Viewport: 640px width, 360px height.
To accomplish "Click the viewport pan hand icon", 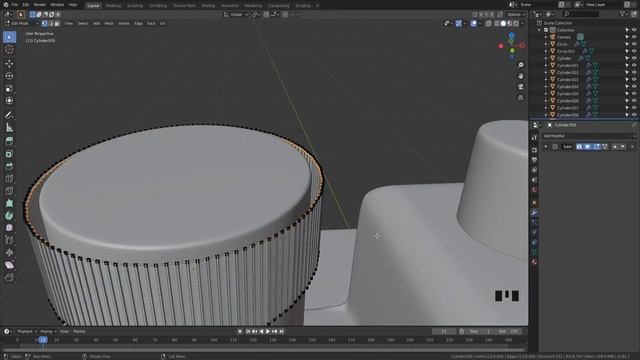I will [x=520, y=76].
